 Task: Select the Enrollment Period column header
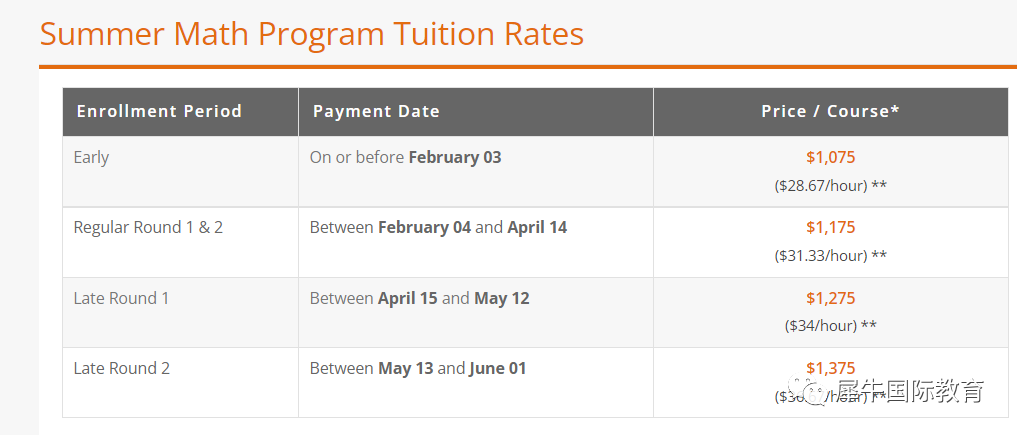[x=159, y=111]
